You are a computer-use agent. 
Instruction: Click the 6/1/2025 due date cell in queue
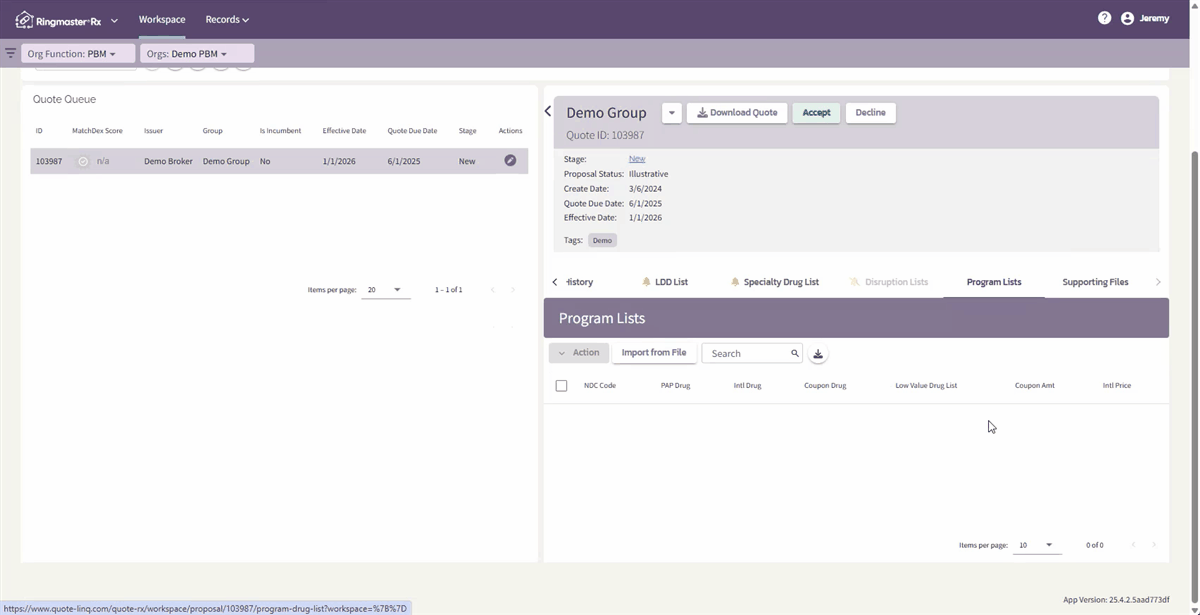[x=403, y=161]
